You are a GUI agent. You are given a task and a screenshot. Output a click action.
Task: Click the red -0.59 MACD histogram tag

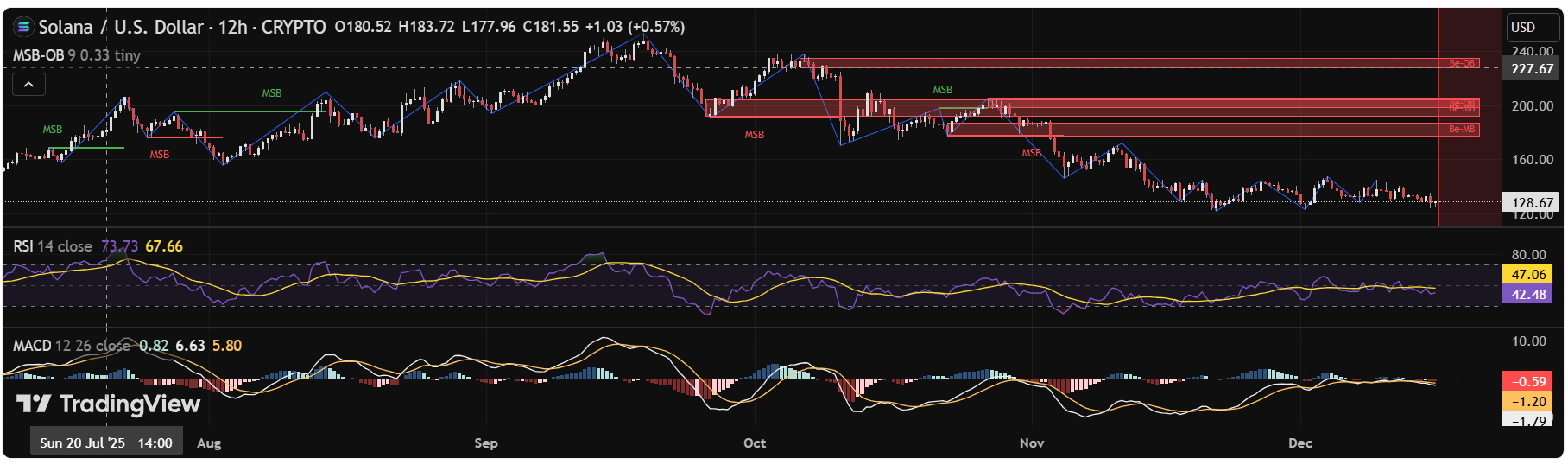click(1528, 381)
